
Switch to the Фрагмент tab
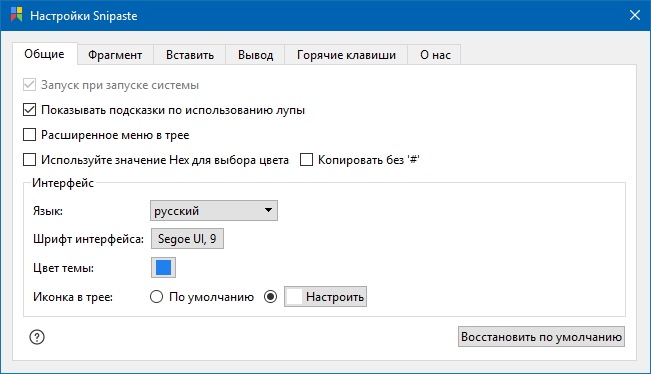[115, 55]
